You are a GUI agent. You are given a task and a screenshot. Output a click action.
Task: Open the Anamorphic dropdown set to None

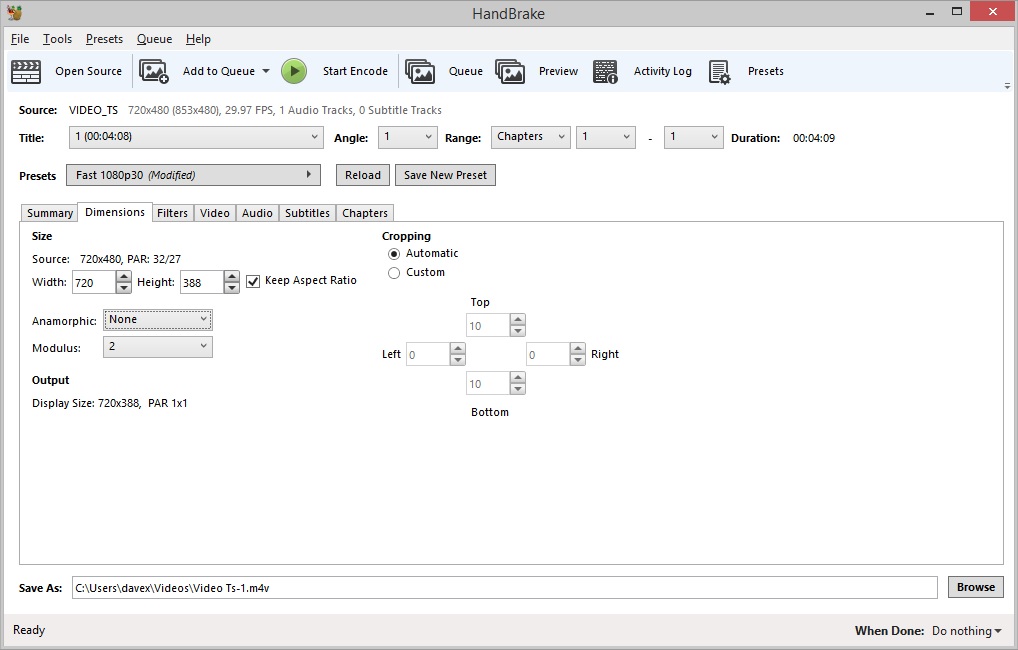tap(158, 319)
